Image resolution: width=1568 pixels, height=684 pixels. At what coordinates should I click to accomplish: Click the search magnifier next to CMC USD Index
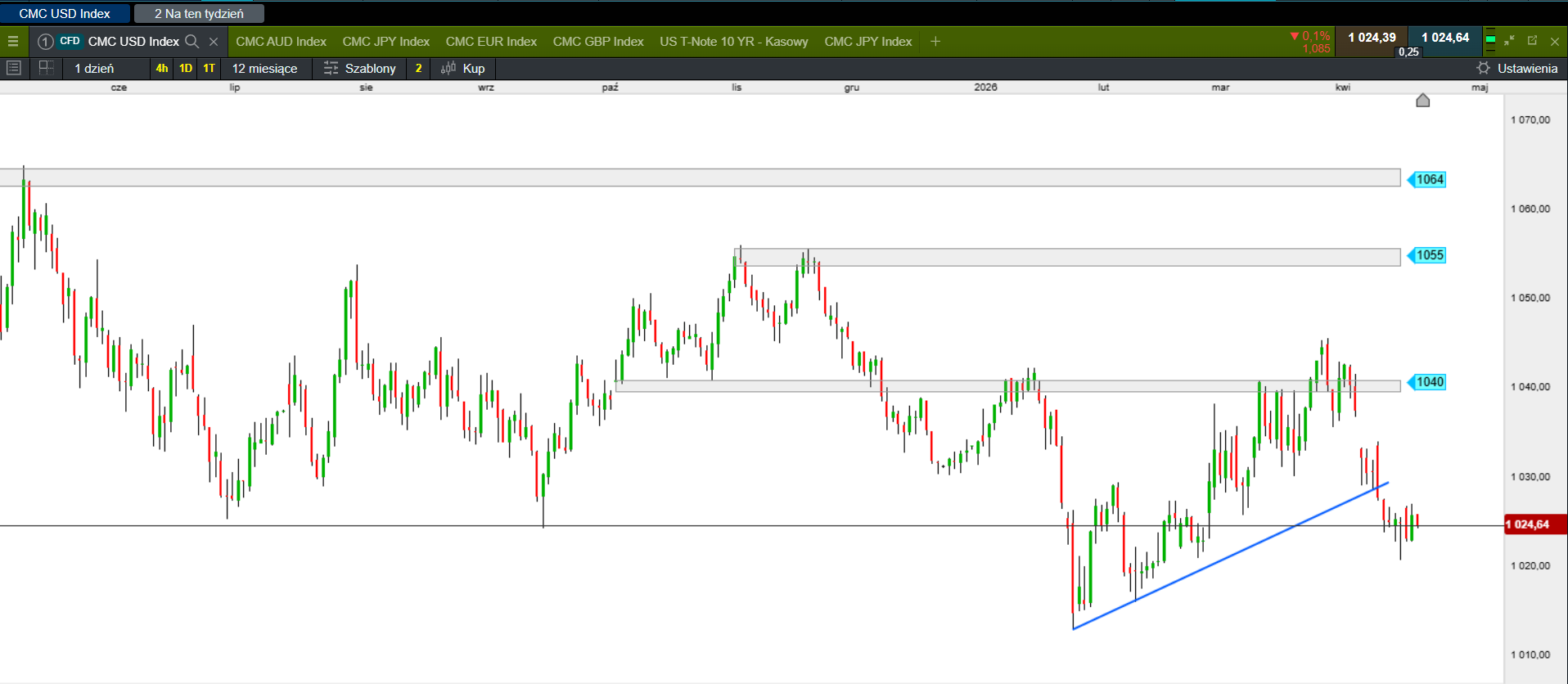pyautogui.click(x=192, y=41)
